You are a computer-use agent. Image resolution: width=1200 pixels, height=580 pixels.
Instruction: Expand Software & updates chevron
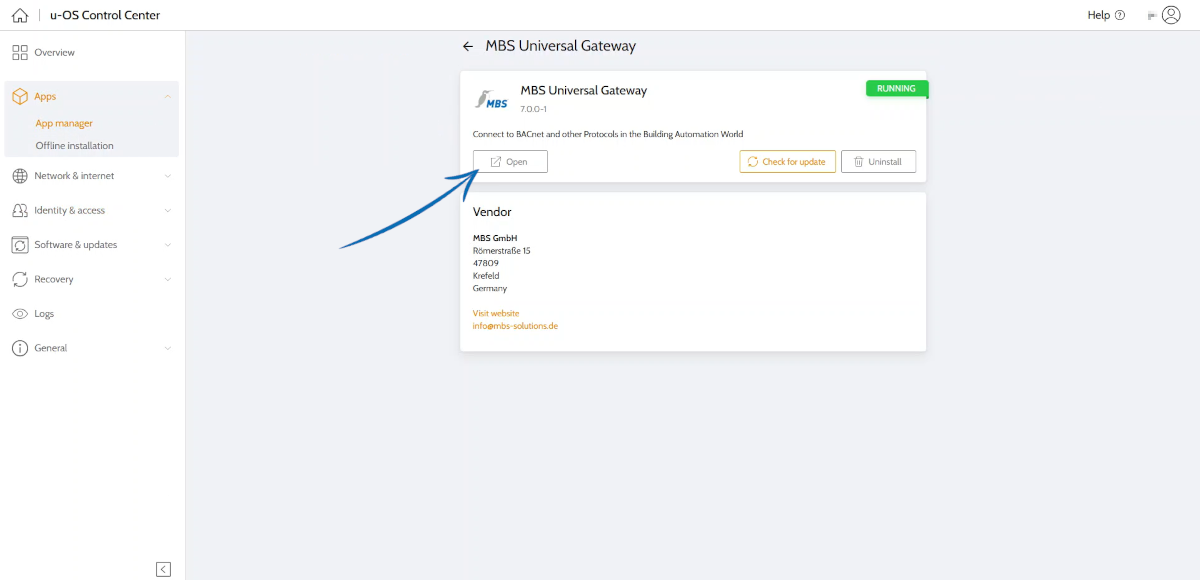[x=167, y=245]
